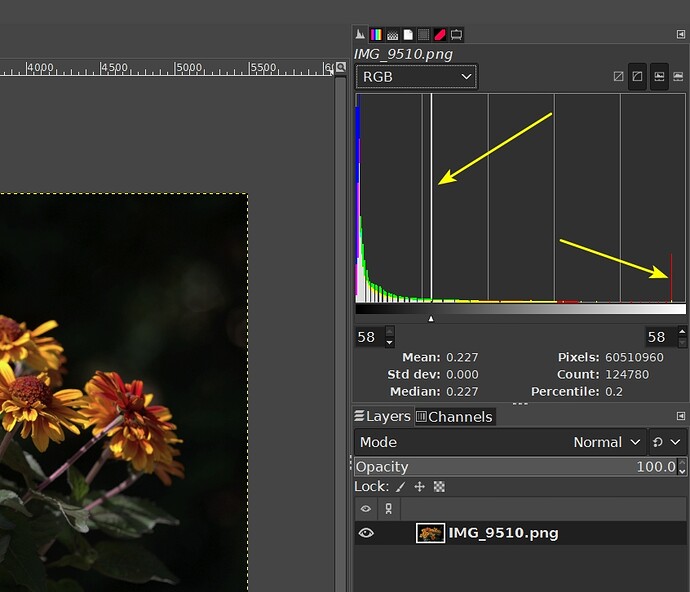
Task: Switch to the color Channels icon tab
Action: 376,35
